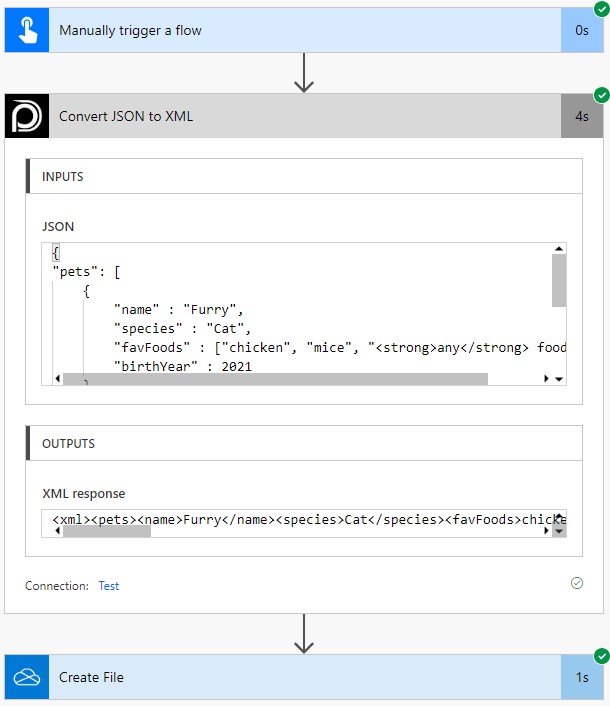Image resolution: width=610 pixels, height=706 pixels.
Task: Open the Test connection link
Action: click(x=108, y=586)
